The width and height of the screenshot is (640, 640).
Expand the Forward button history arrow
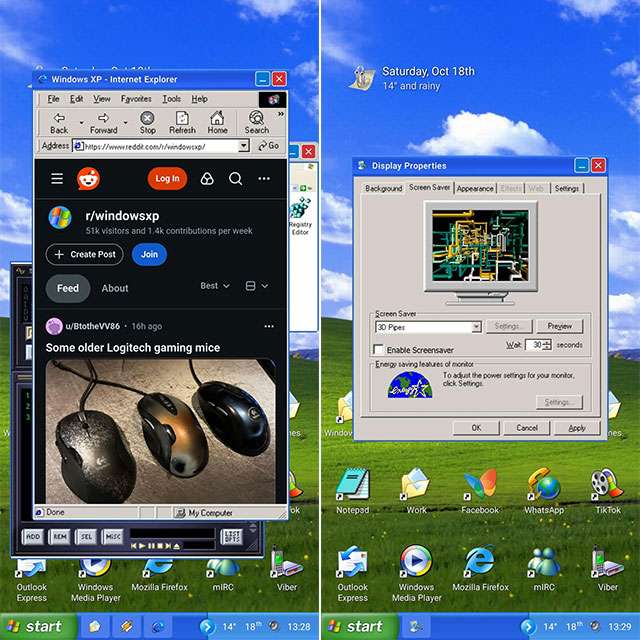point(125,122)
